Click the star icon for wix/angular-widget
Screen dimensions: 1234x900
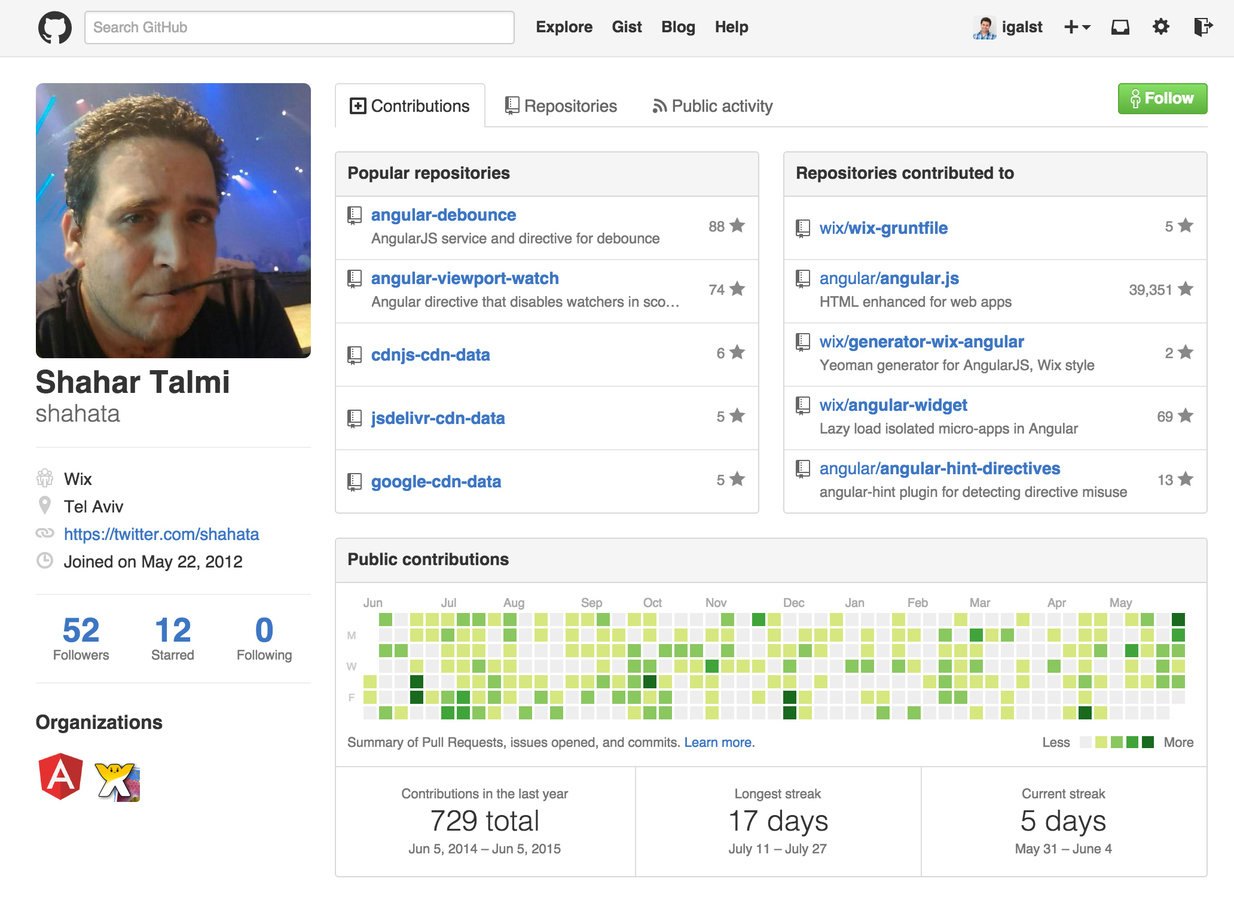click(x=1185, y=416)
